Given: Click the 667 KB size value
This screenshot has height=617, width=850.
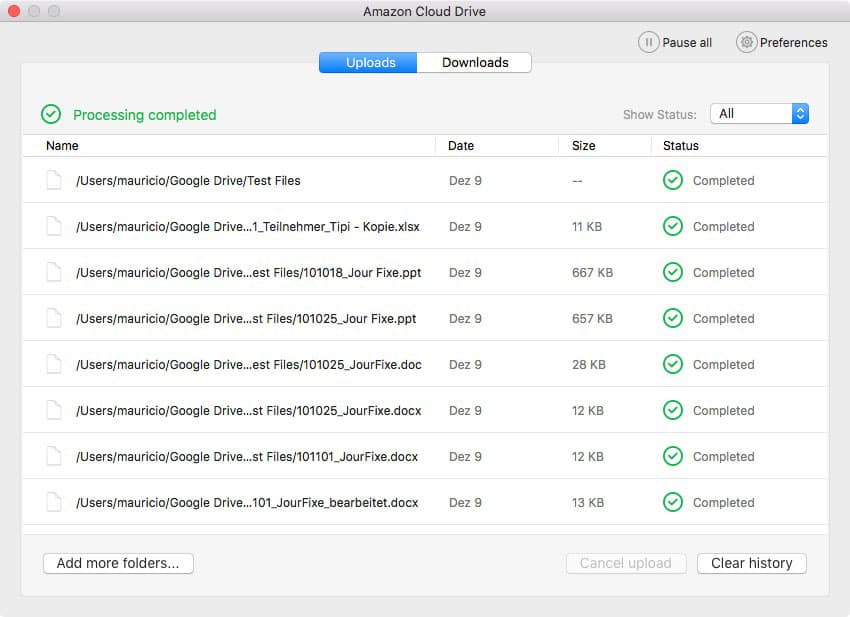Looking at the screenshot, I should (593, 273).
